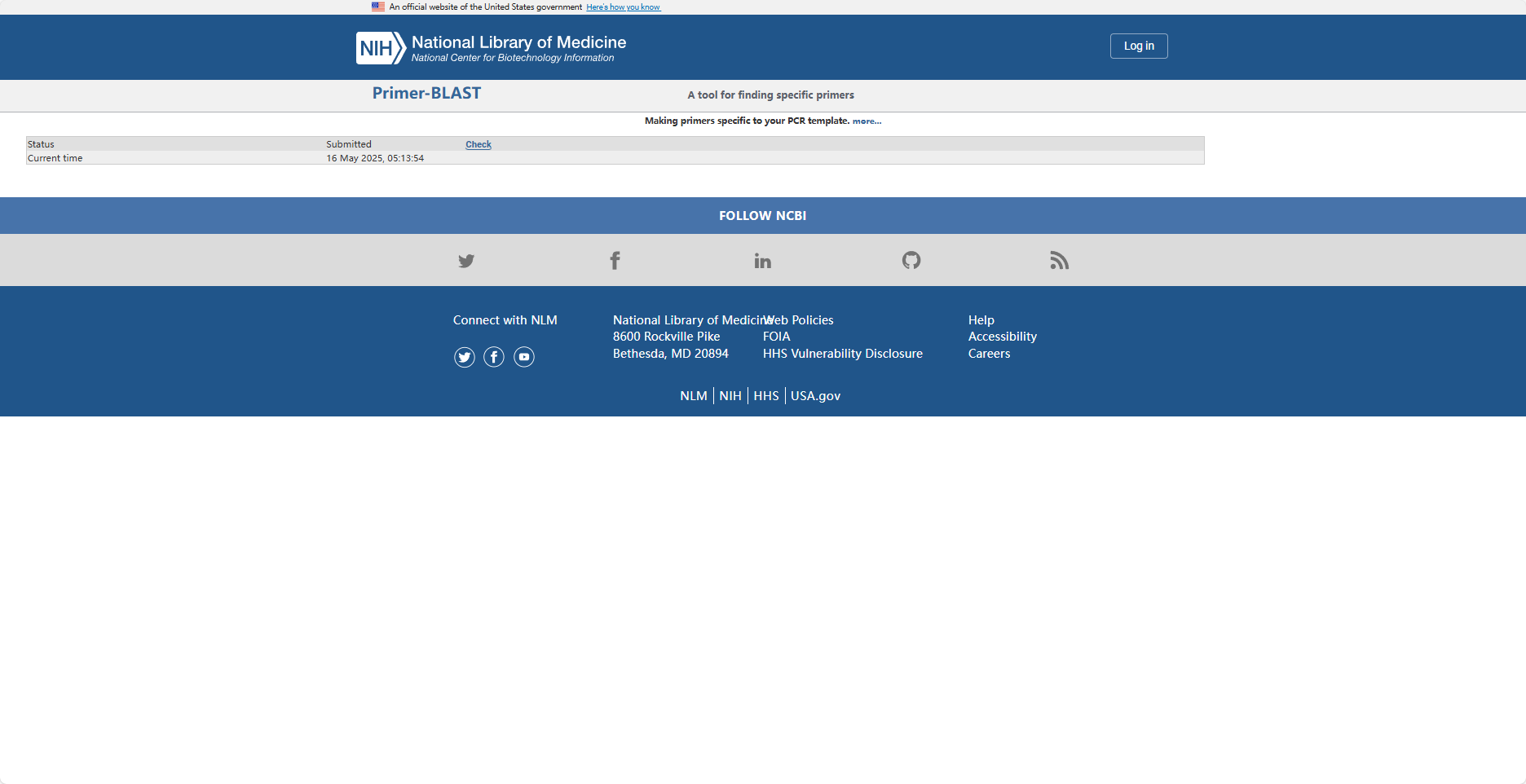Viewport: 1526px width, 784px height.
Task: Open the Help footer link
Action: click(x=981, y=320)
